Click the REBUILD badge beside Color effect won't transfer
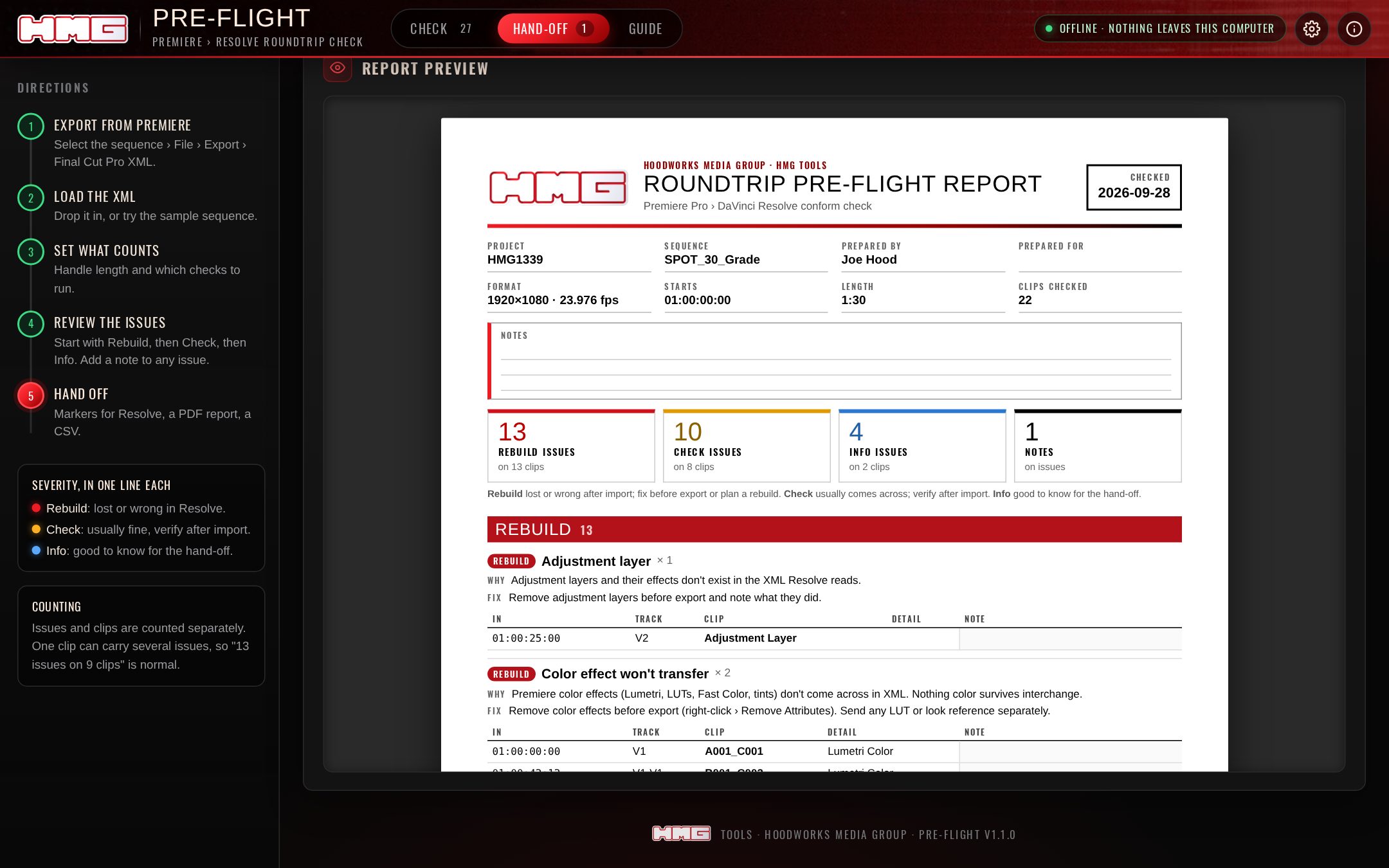Screen dimensions: 1389x868 pyautogui.click(x=511, y=674)
